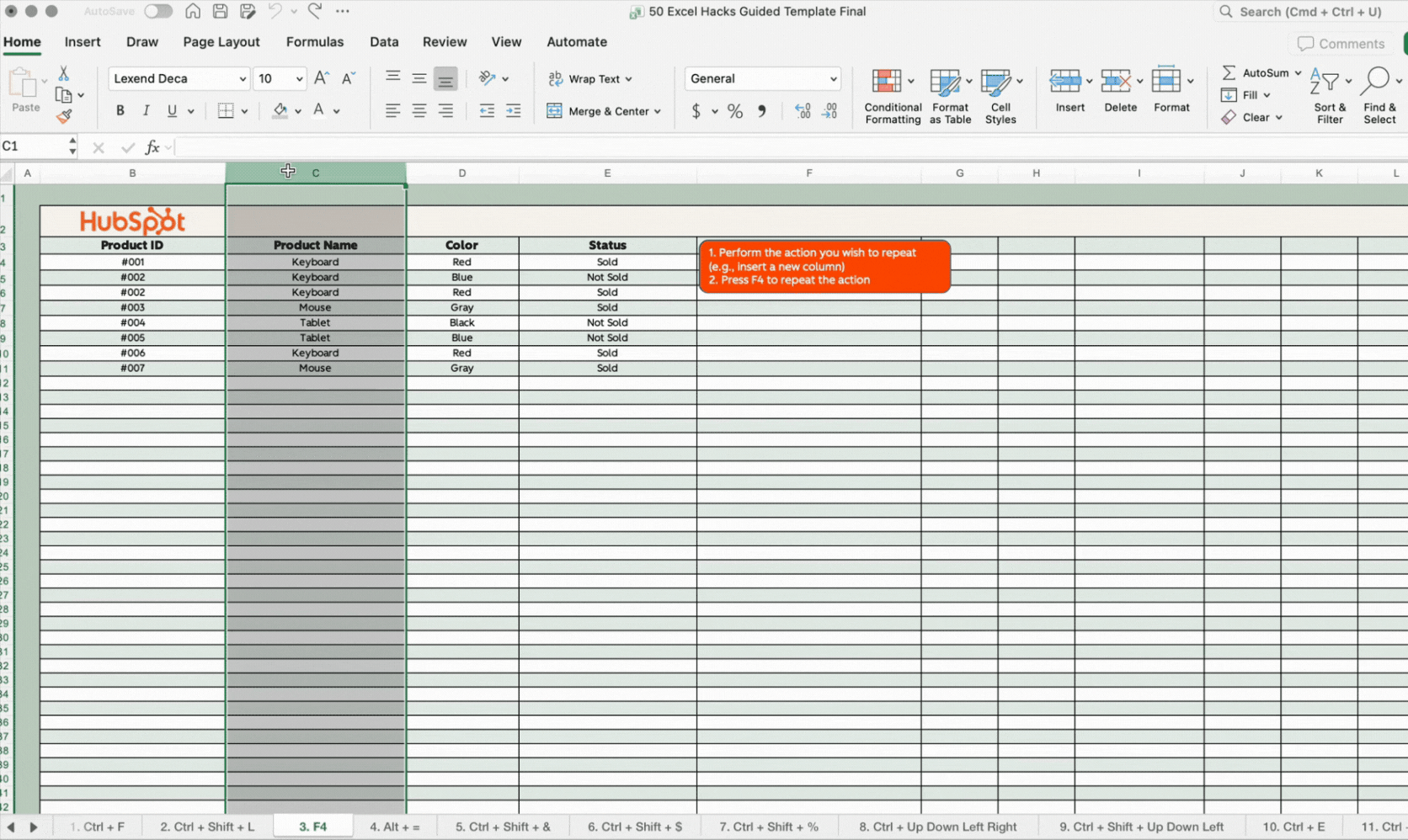1408x840 pixels.
Task: Click the Comments button
Action: coord(1341,44)
